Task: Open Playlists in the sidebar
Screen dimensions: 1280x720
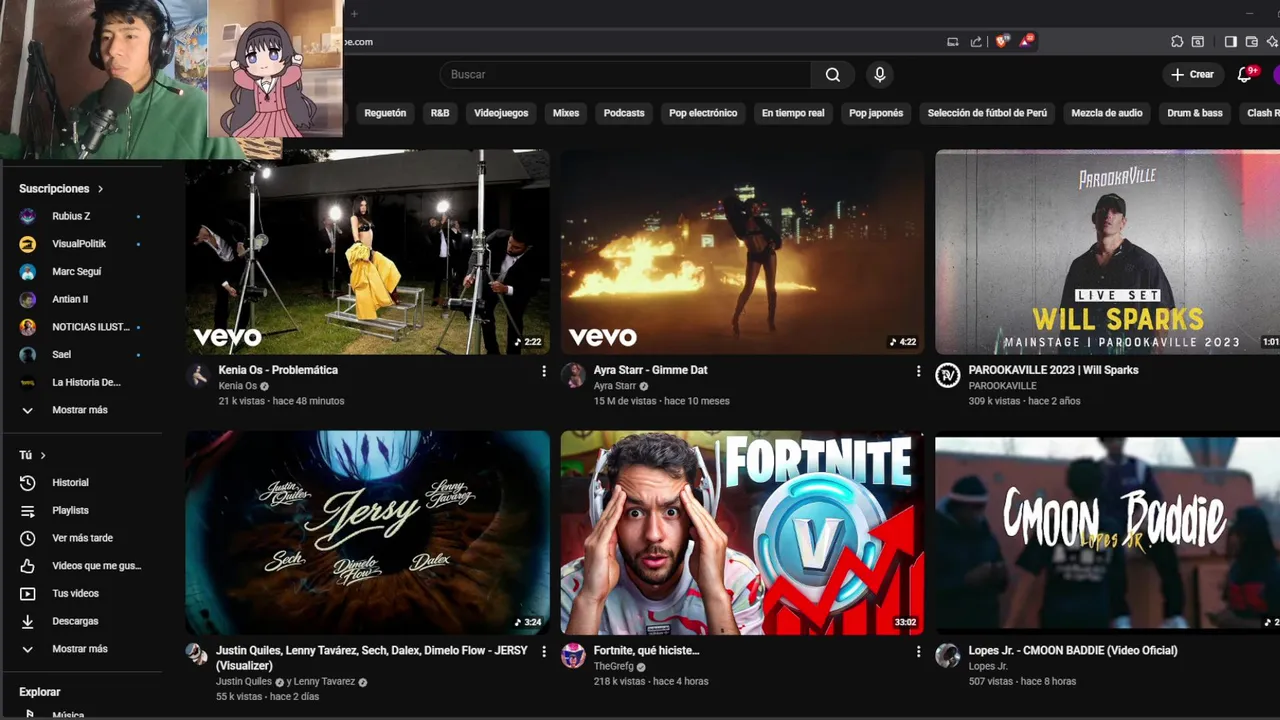Action: [80, 510]
